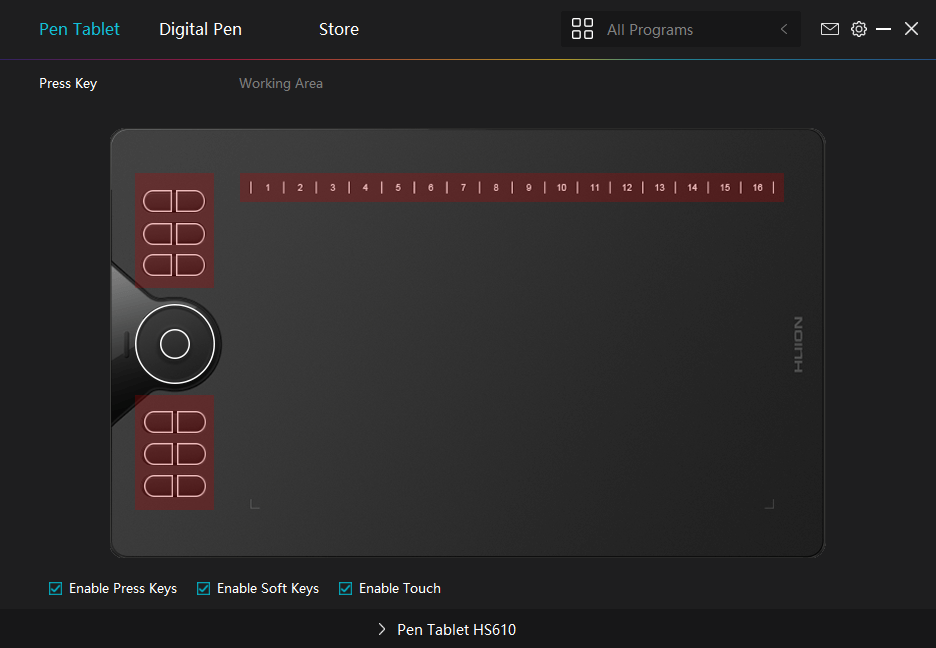Toggle the Enable Soft Keys checkbox

click(204, 588)
